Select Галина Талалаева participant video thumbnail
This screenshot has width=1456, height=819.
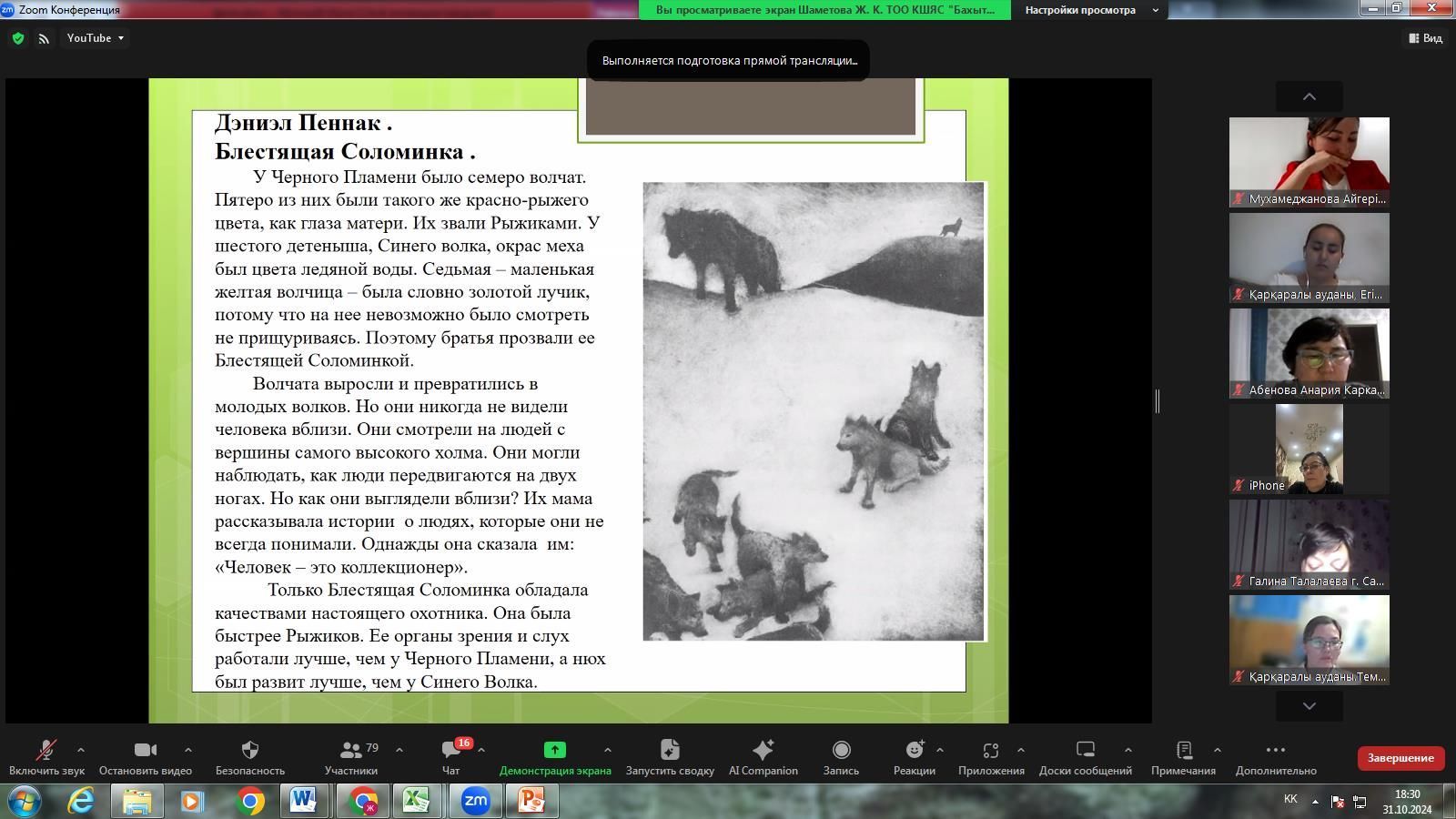1309,544
